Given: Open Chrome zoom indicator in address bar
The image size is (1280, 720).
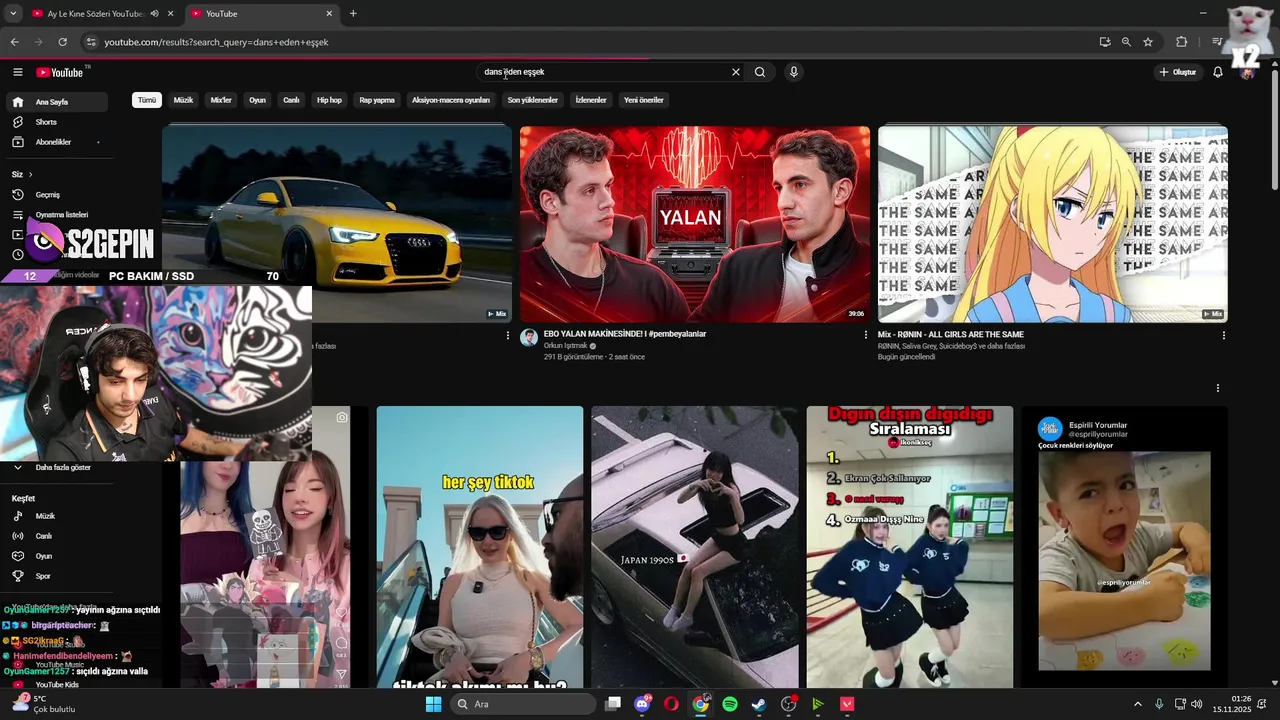Looking at the screenshot, I should pyautogui.click(x=1126, y=42).
